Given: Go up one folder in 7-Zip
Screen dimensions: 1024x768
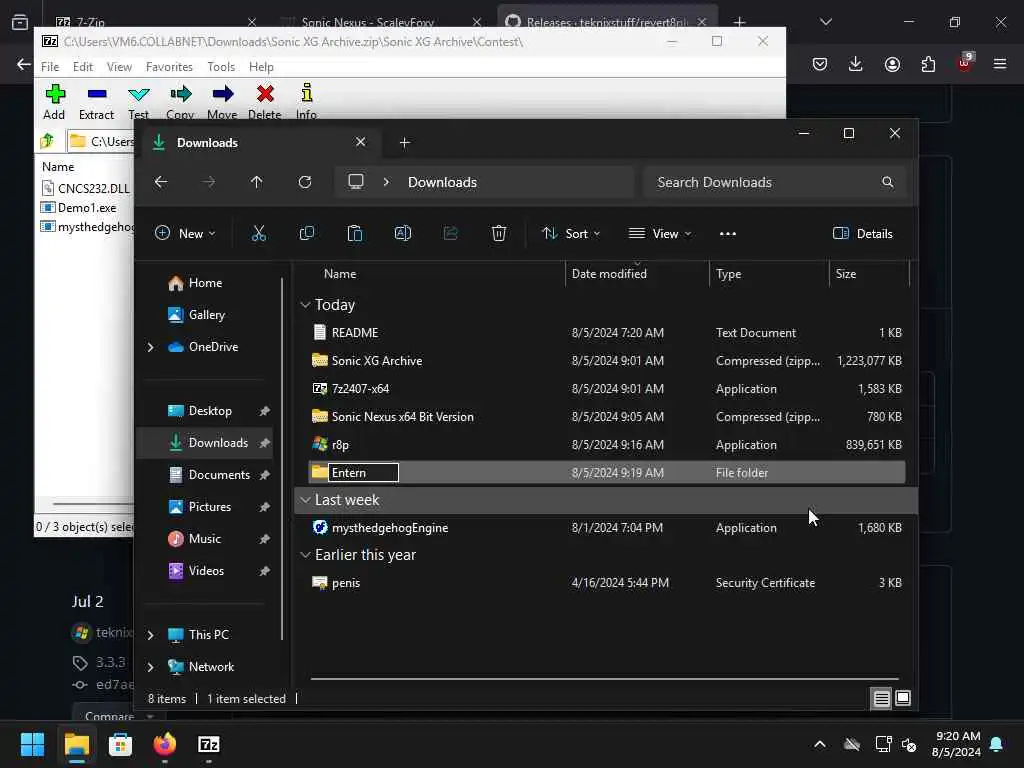Looking at the screenshot, I should click(48, 141).
